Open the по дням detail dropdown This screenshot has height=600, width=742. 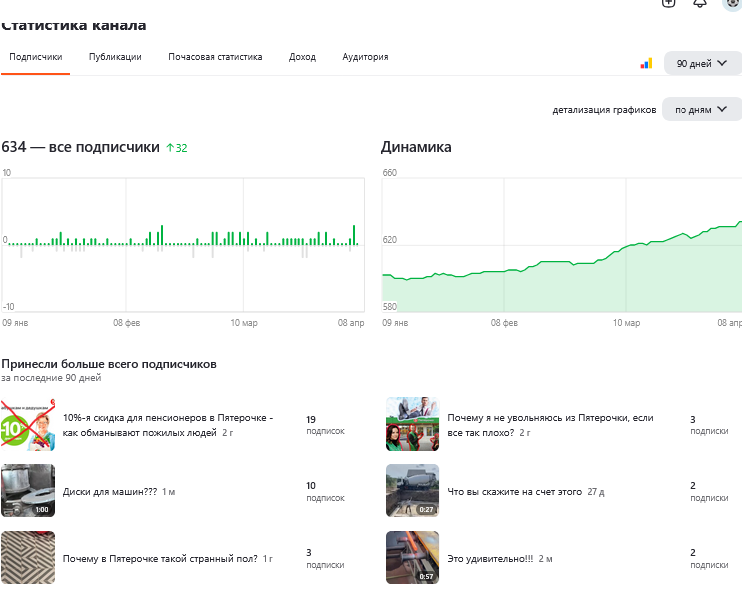pyautogui.click(x=702, y=109)
